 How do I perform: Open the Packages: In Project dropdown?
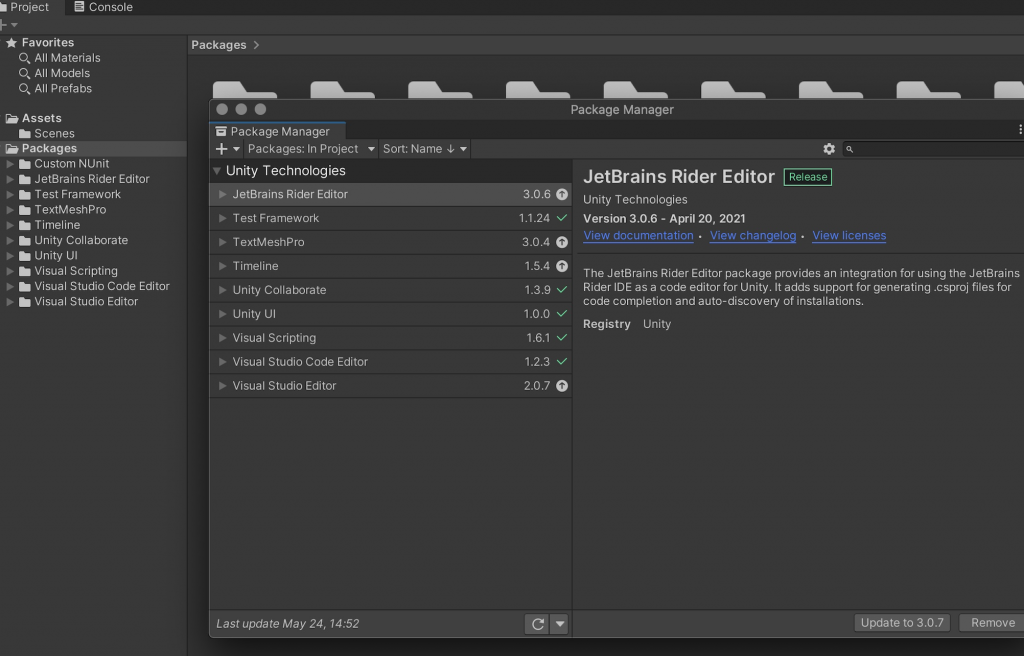(311, 149)
